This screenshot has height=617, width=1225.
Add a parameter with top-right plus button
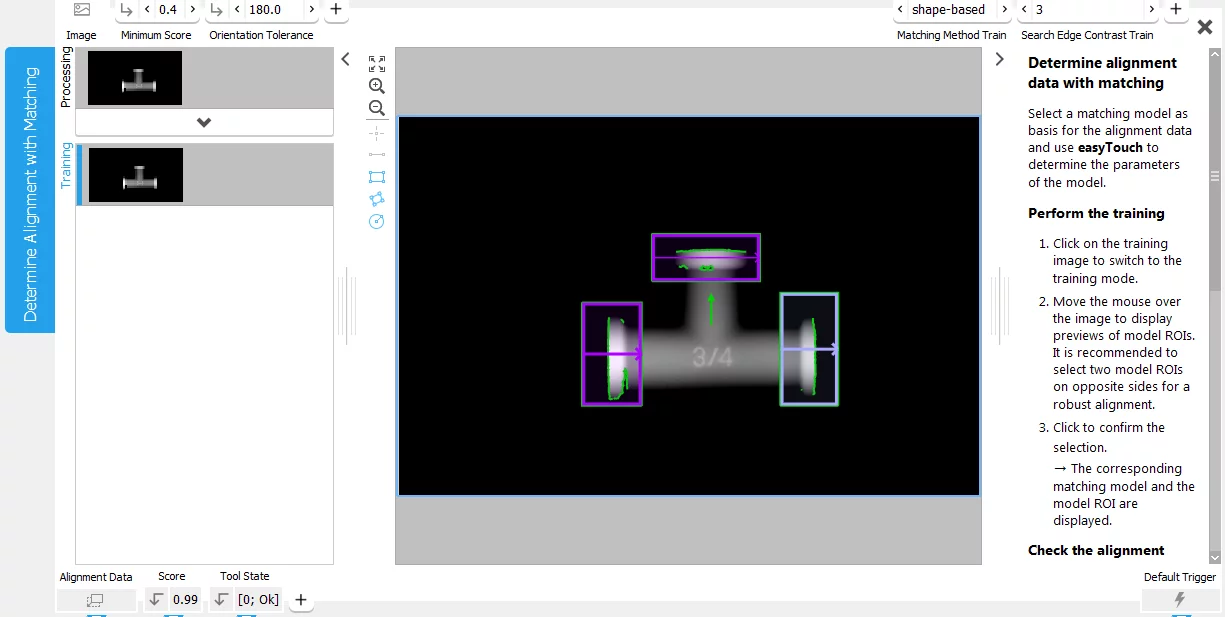click(1176, 10)
